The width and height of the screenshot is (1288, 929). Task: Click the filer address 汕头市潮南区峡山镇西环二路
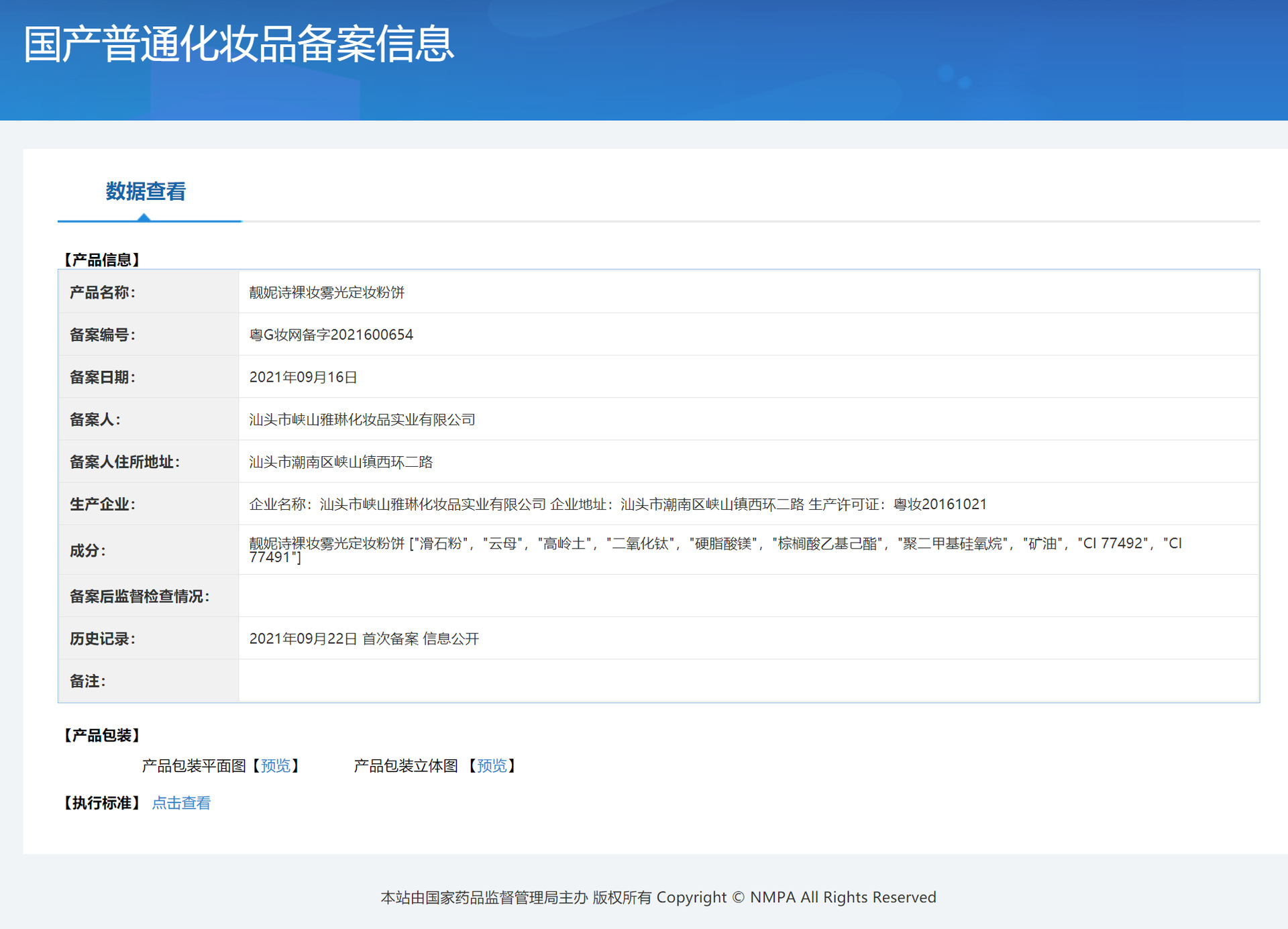(341, 462)
